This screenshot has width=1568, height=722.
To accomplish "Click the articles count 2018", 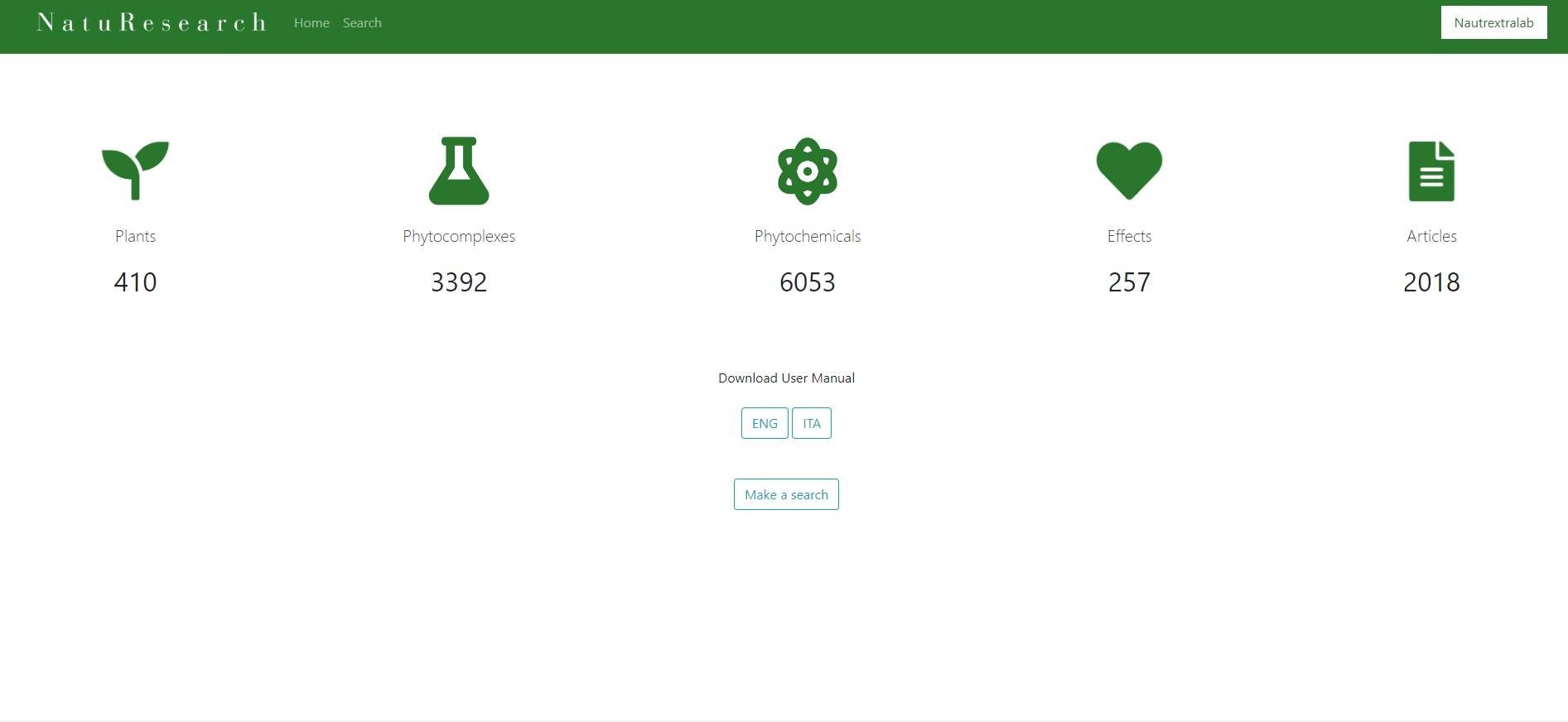I will point(1431,282).
